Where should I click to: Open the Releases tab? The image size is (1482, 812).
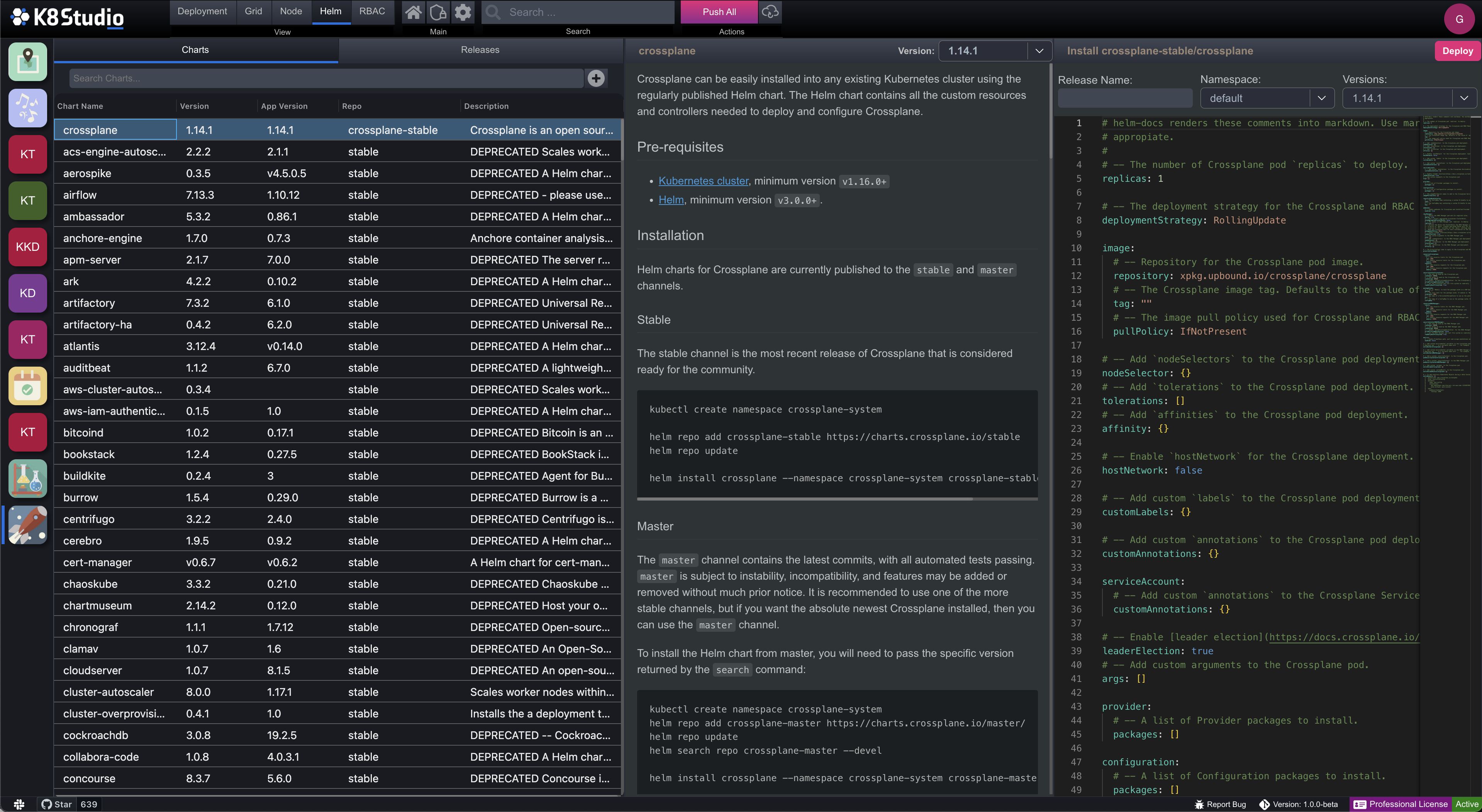click(x=480, y=50)
